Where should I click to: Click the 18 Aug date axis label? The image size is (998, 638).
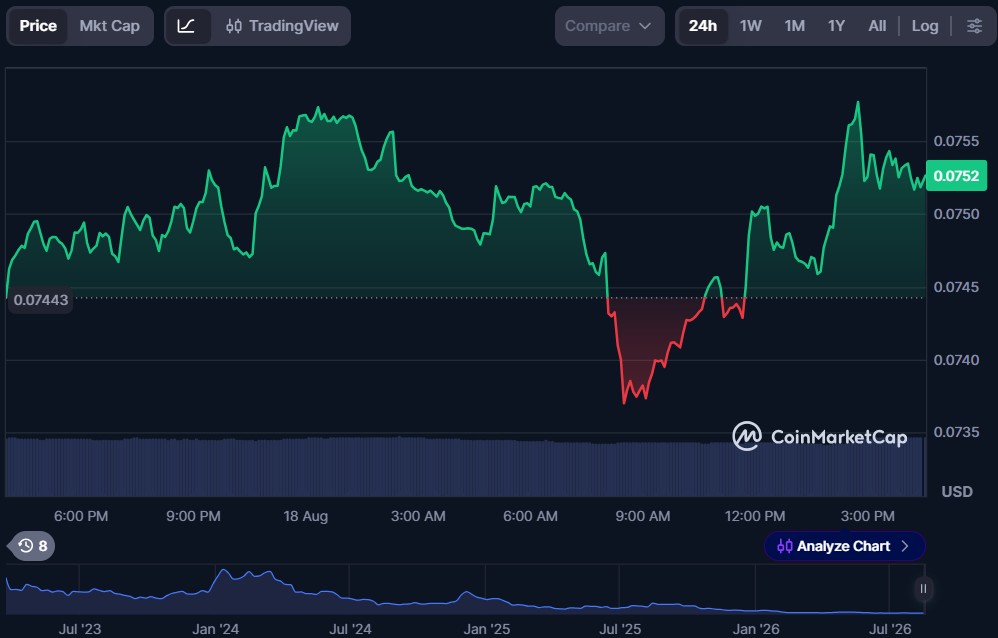tap(306, 516)
